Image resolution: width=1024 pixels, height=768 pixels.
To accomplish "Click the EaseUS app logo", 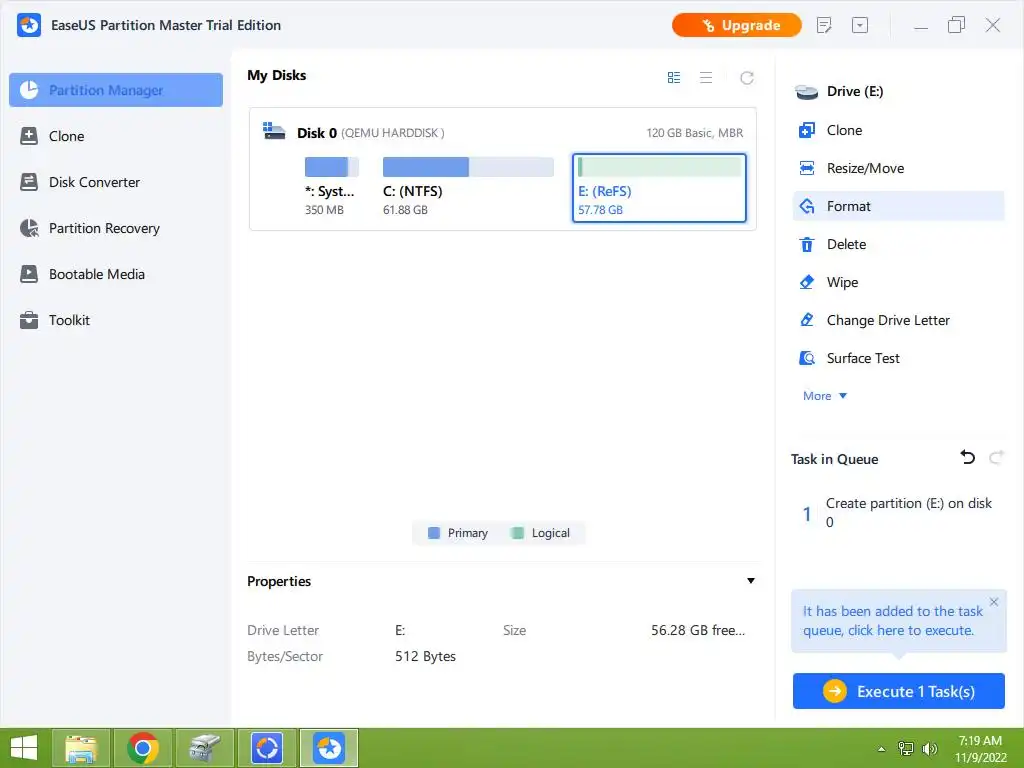I will point(29,25).
